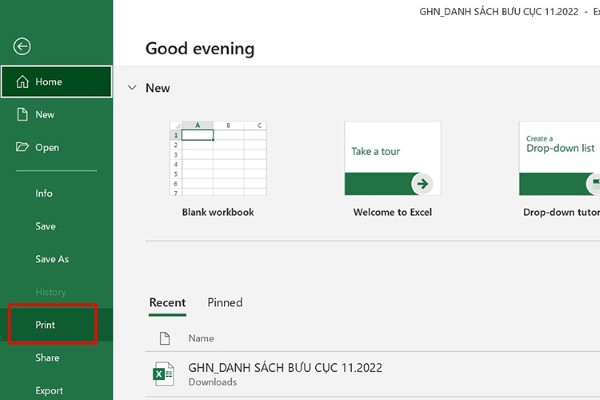Switch to the Recent tab
The width and height of the screenshot is (600, 400).
[167, 302]
